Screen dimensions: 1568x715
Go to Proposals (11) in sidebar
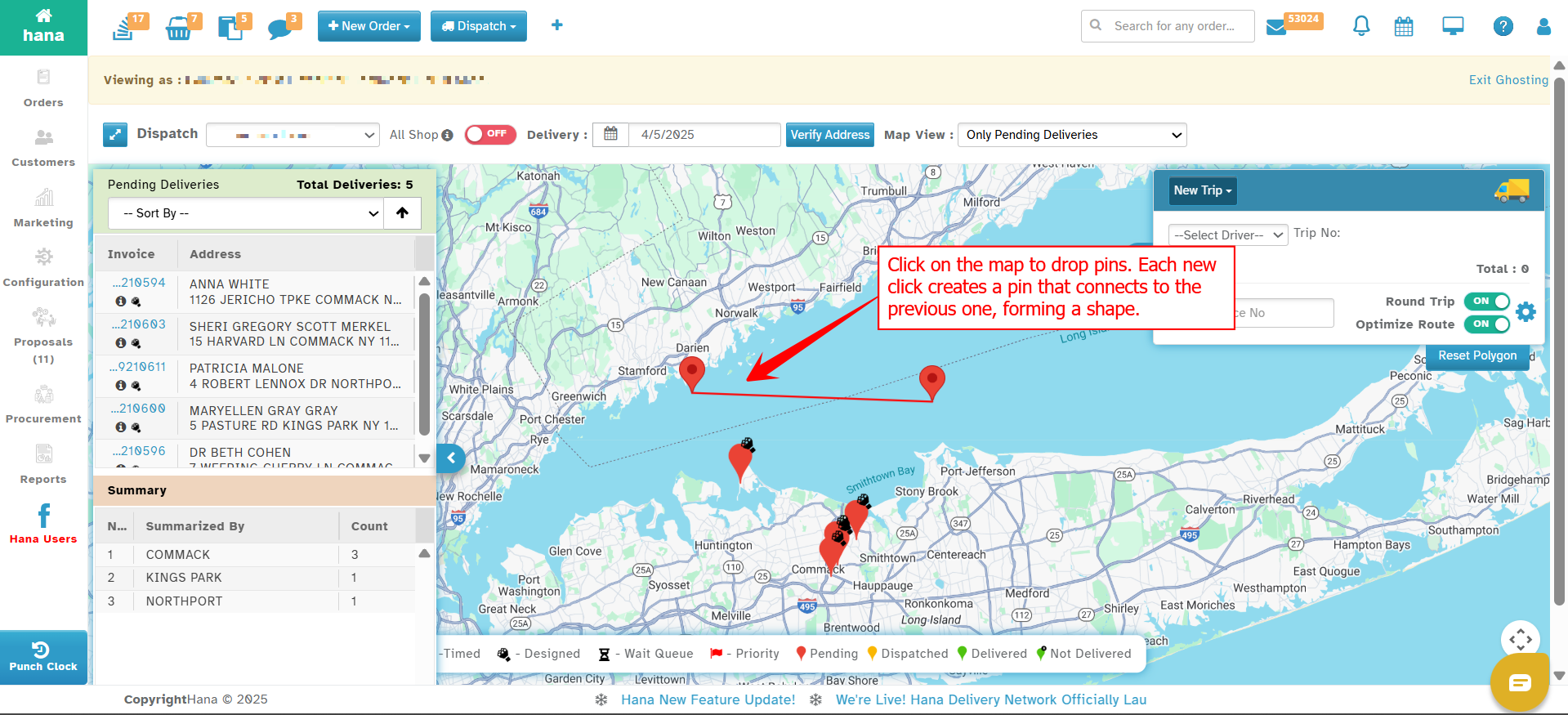[x=43, y=336]
